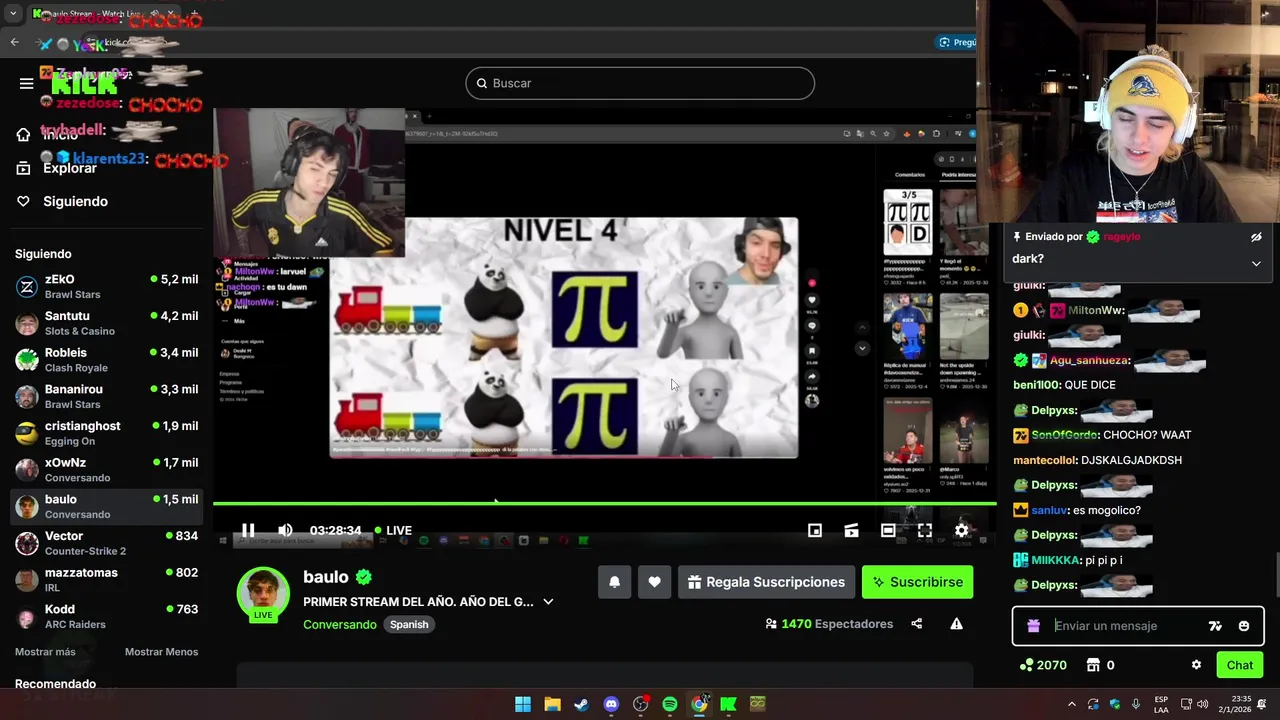The height and width of the screenshot is (720, 1280).
Task: Toggle notification bell for baulo
Action: click(615, 582)
